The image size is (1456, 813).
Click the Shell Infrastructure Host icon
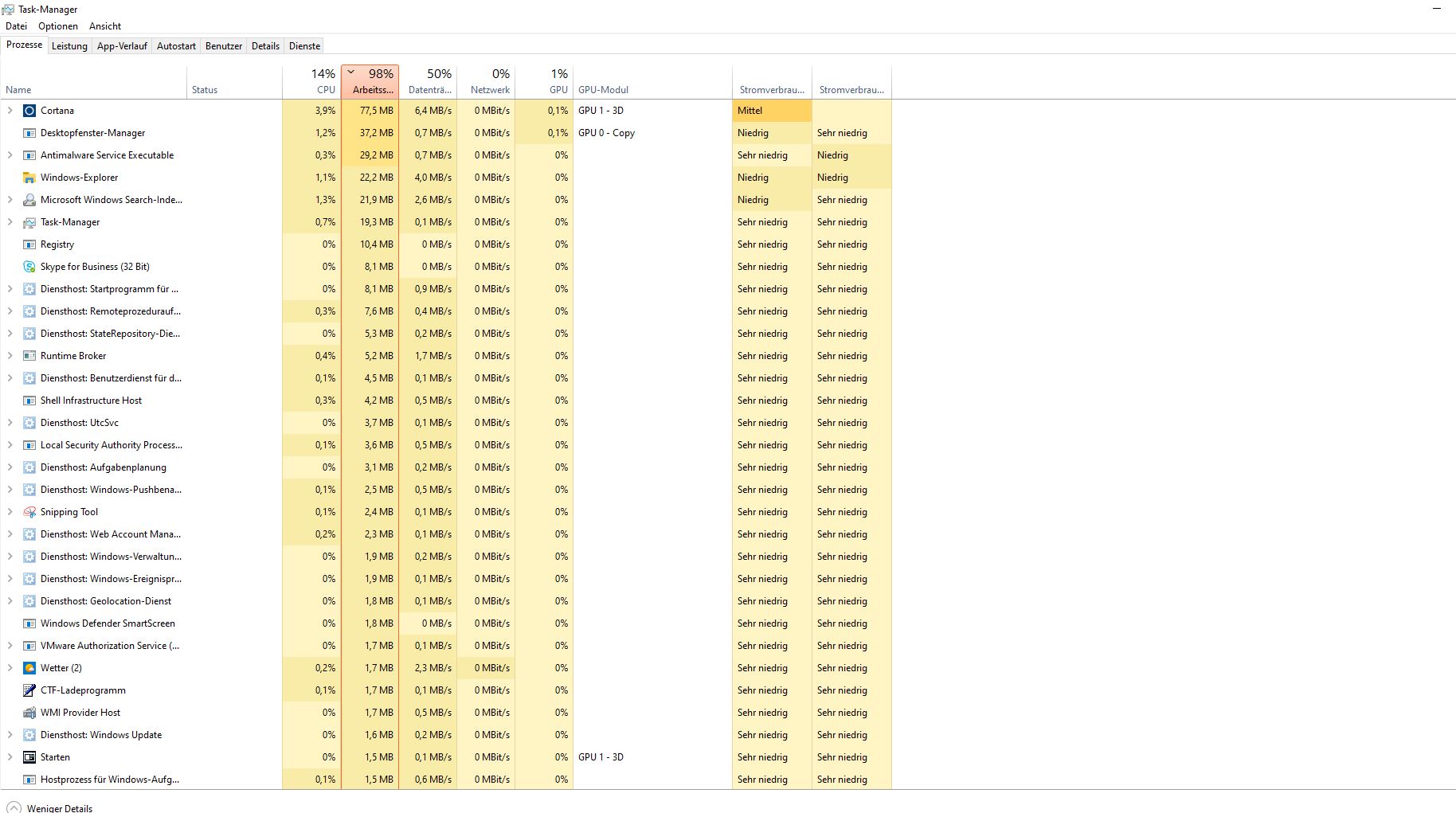click(x=29, y=401)
